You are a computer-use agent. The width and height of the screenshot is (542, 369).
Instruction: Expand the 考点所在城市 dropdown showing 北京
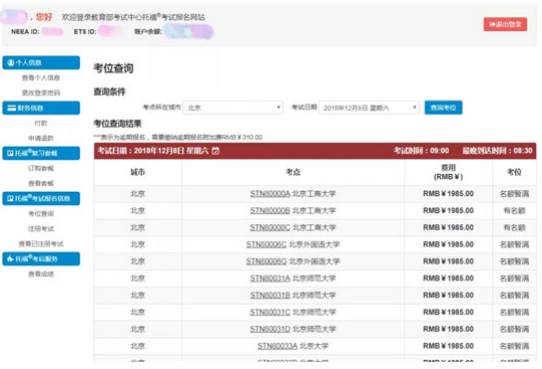[233, 108]
